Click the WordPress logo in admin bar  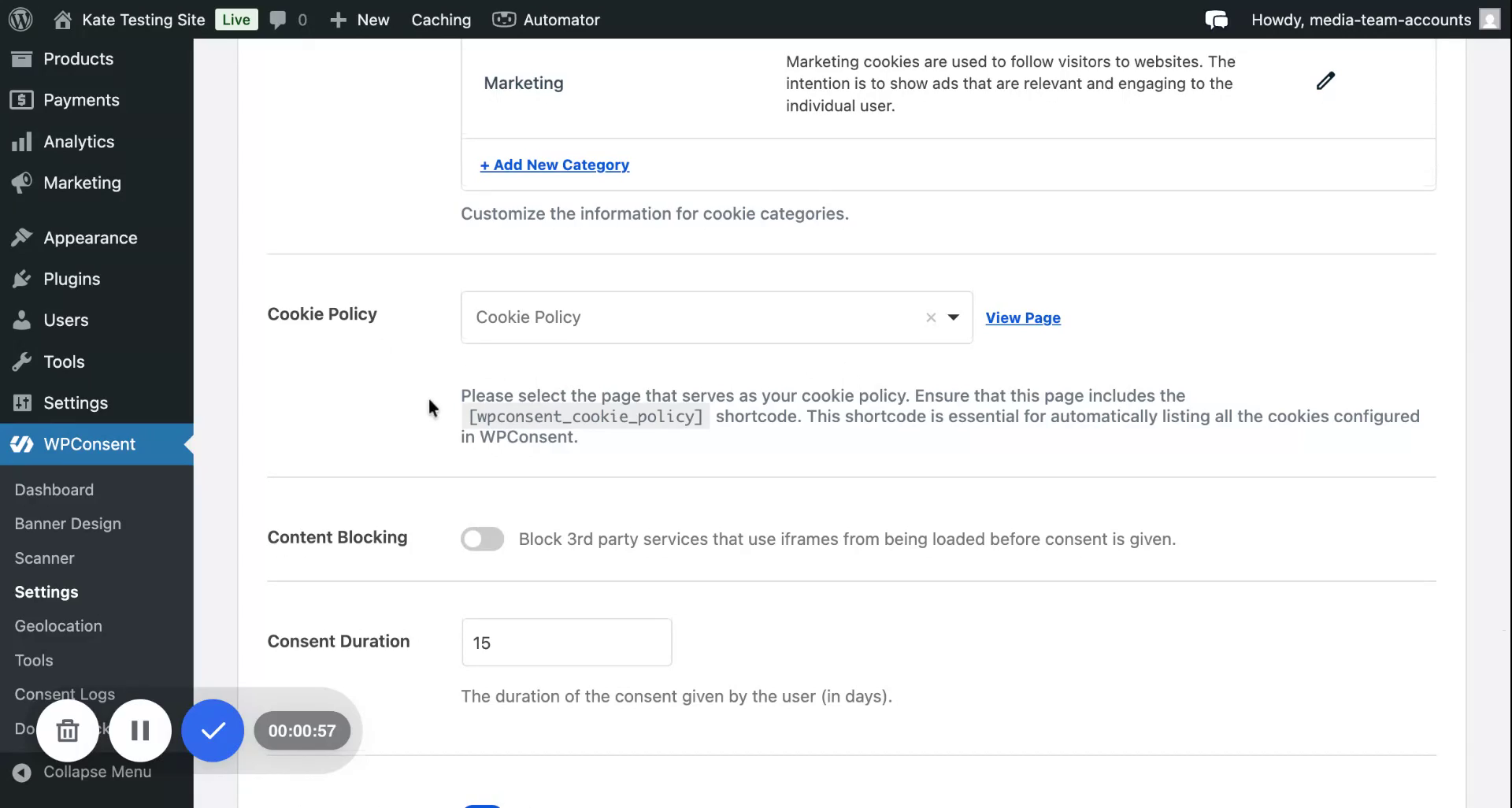[x=20, y=20]
